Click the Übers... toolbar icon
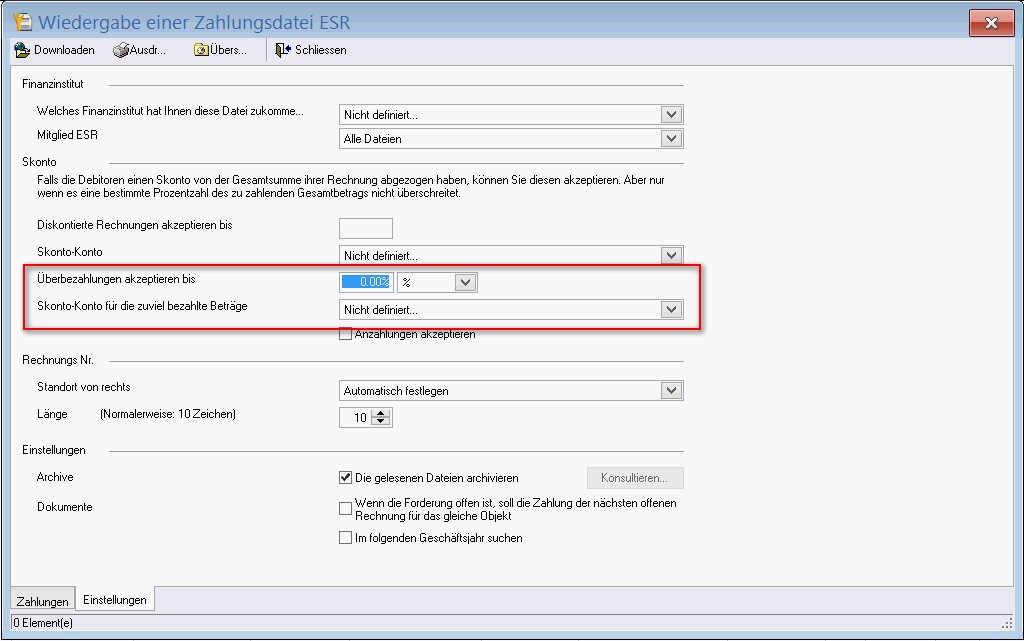Image resolution: width=1024 pixels, height=641 pixels. (201, 50)
